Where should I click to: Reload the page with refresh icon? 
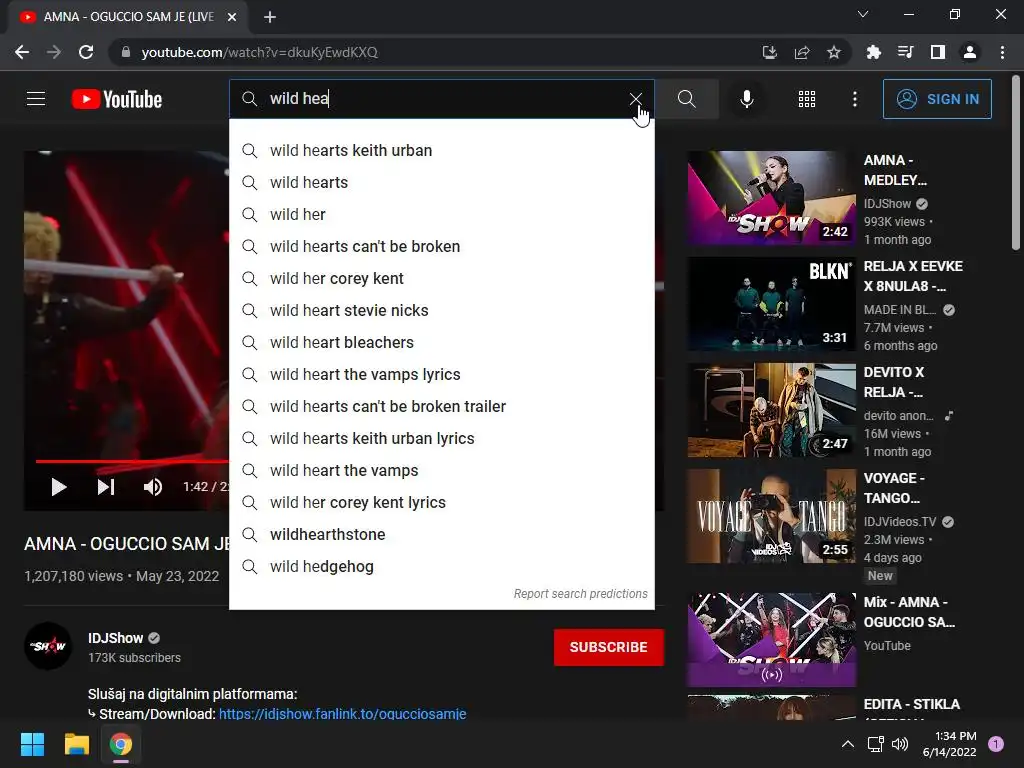86,52
